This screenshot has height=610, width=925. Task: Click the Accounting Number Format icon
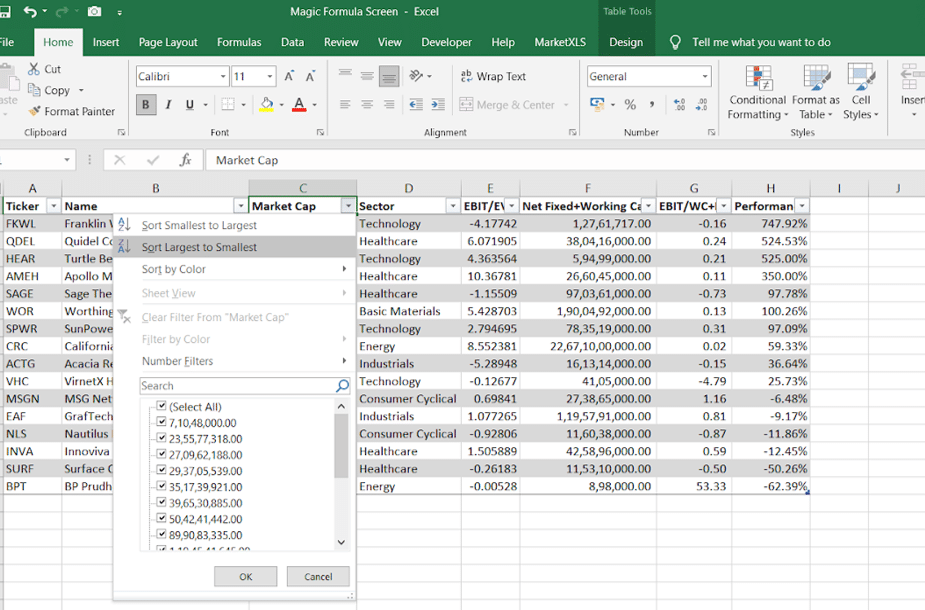(x=597, y=104)
